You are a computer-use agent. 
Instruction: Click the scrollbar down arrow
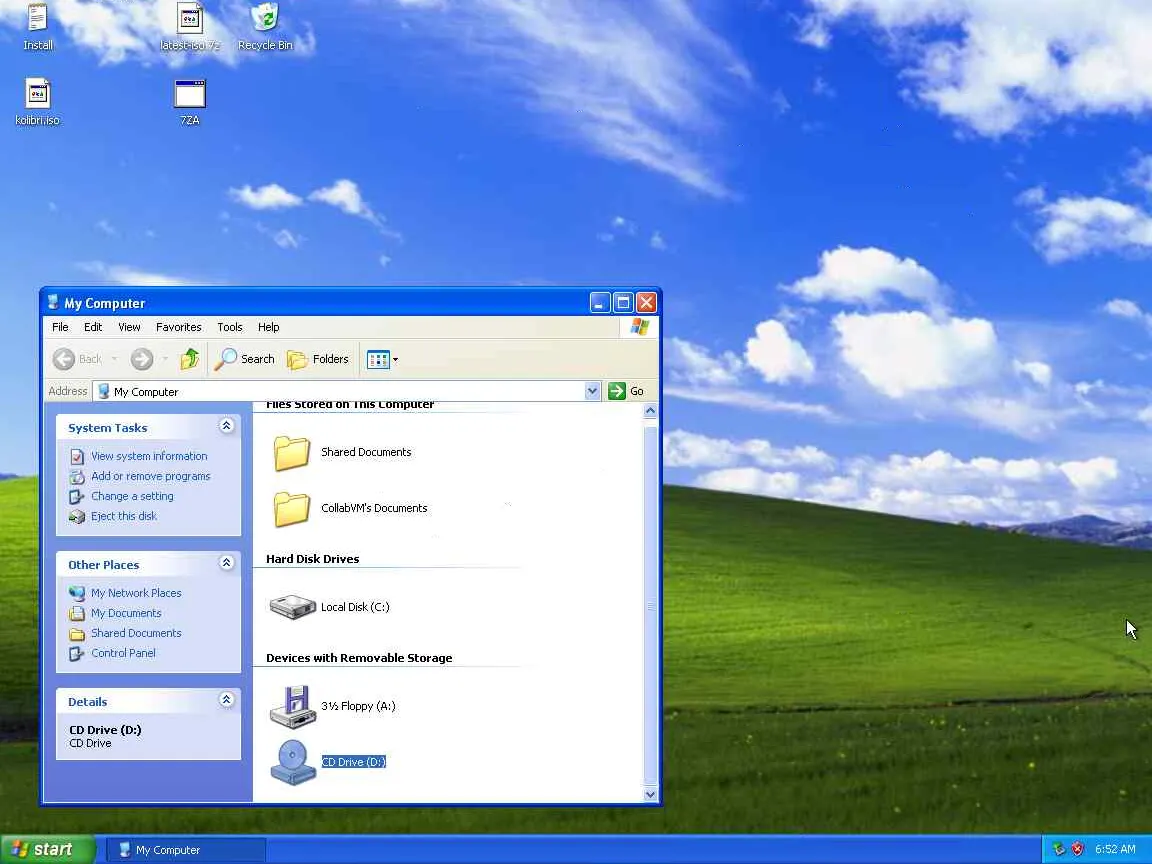(650, 794)
